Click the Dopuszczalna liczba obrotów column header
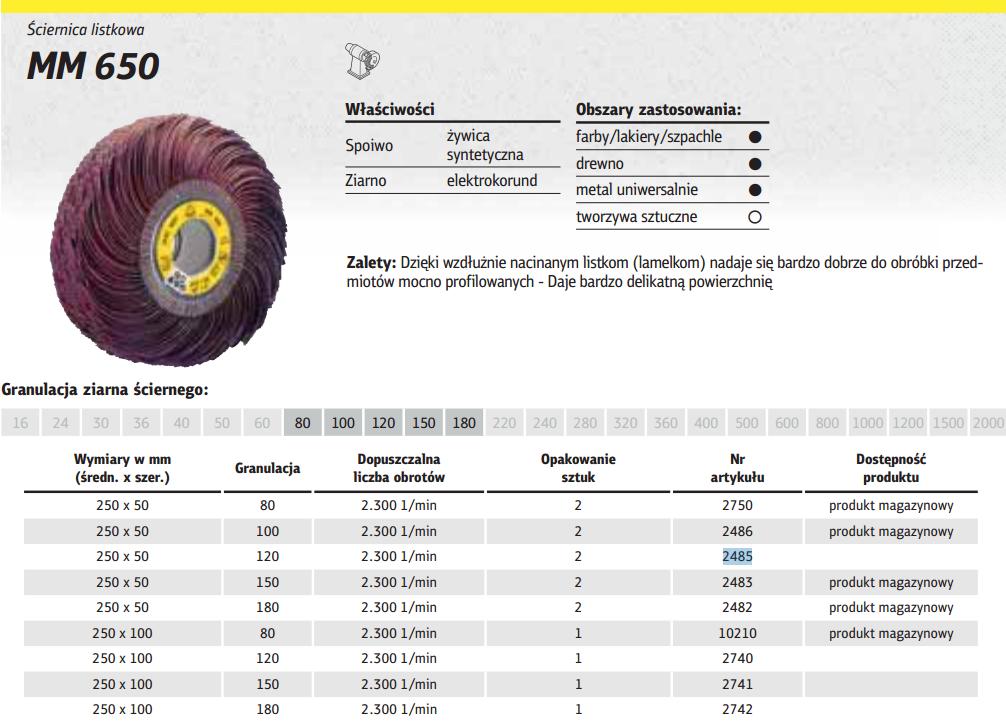 point(399,468)
